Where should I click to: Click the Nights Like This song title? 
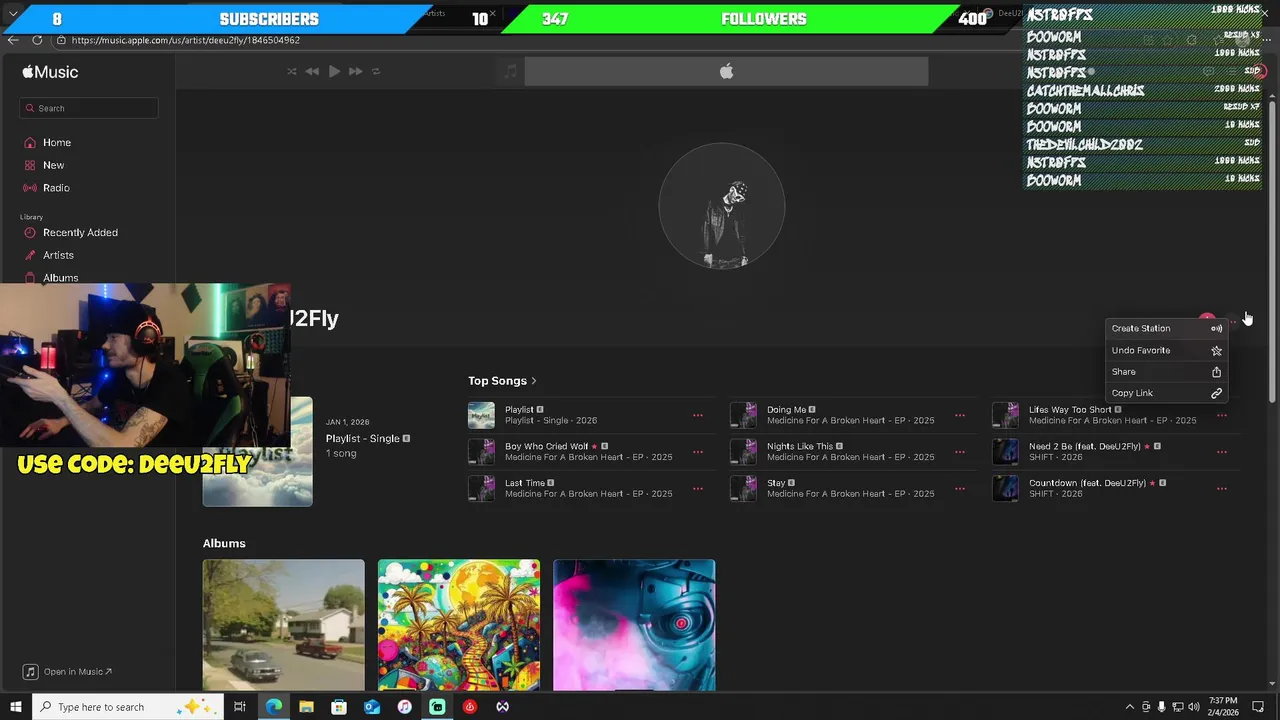tap(800, 446)
